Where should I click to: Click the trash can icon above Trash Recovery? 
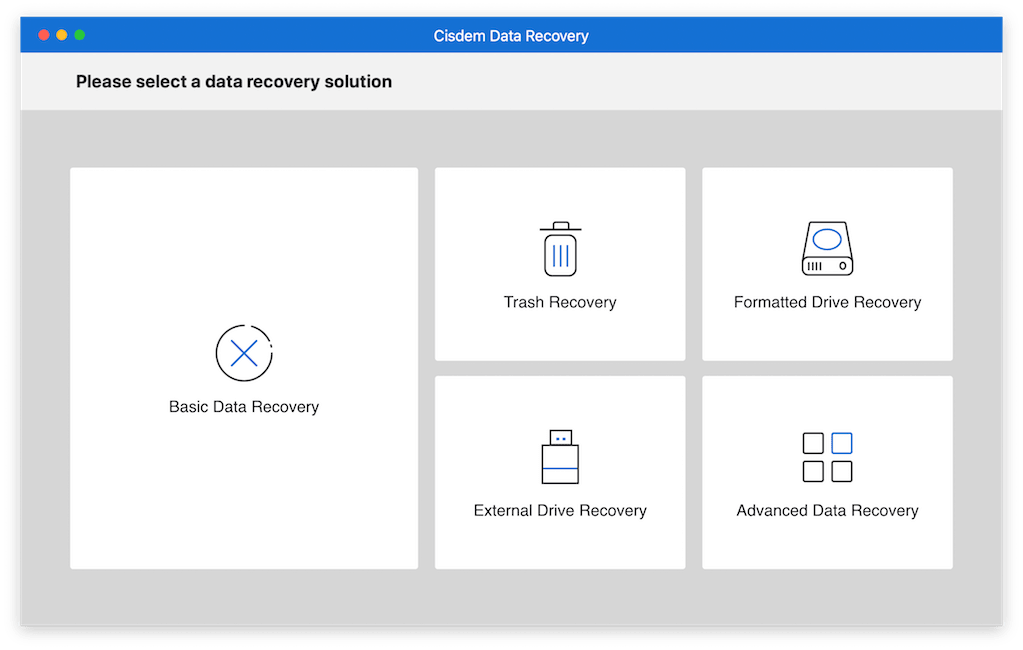pyautogui.click(x=560, y=248)
